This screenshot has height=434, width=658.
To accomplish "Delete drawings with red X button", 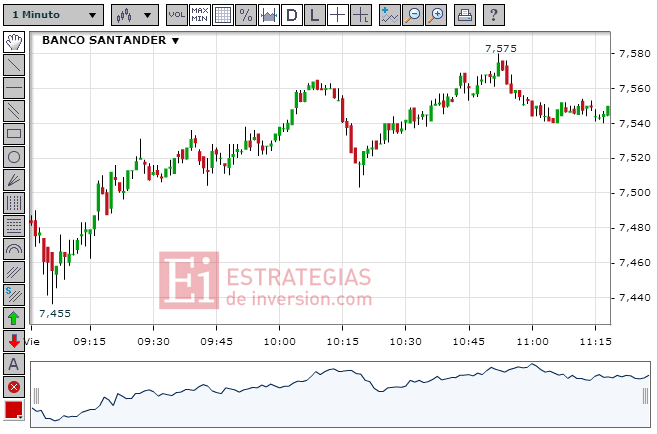I will 14,387.
